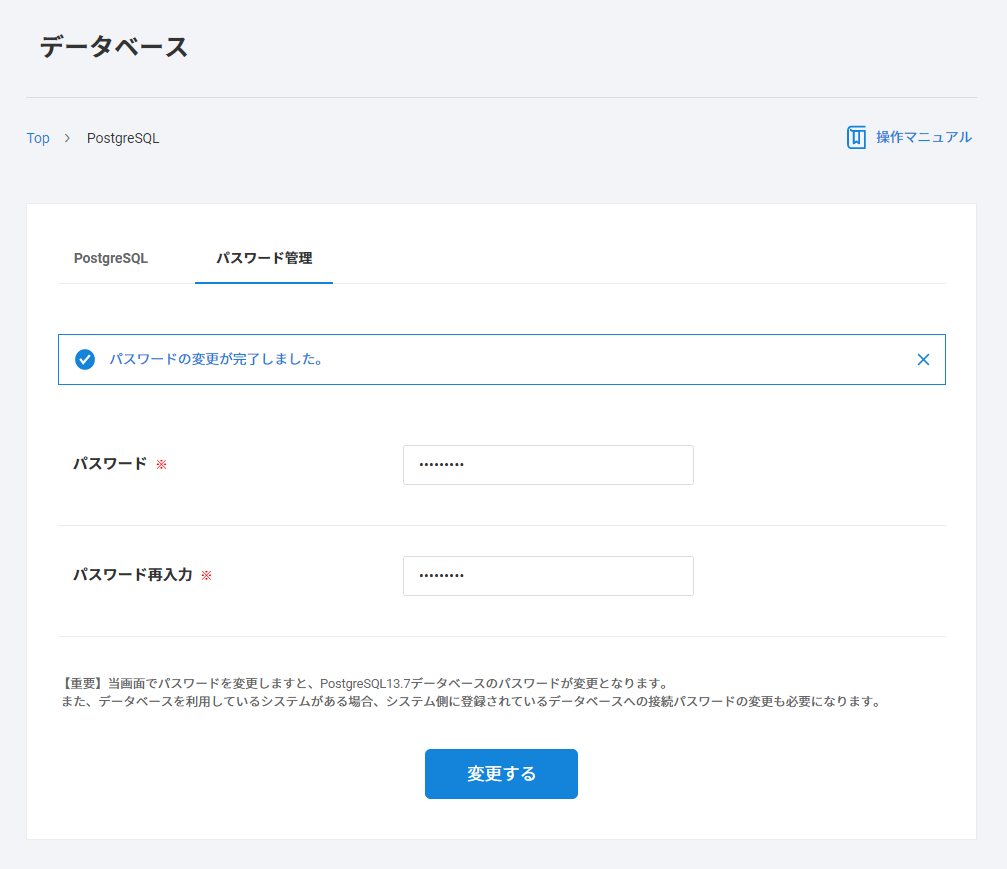Screen dimensions: 1007x869
Task: Switch to the PostgreSQL tab
Action: coord(111,258)
